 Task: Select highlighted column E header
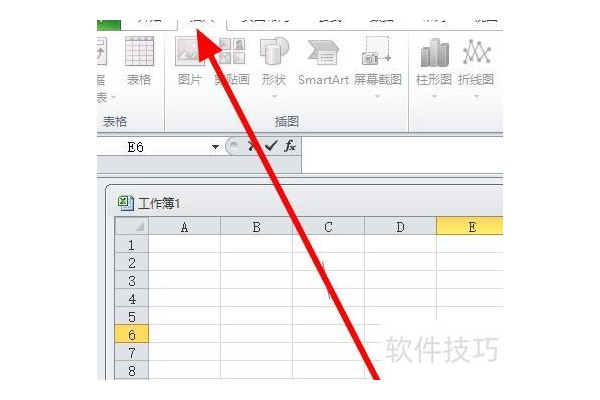pyautogui.click(x=470, y=226)
